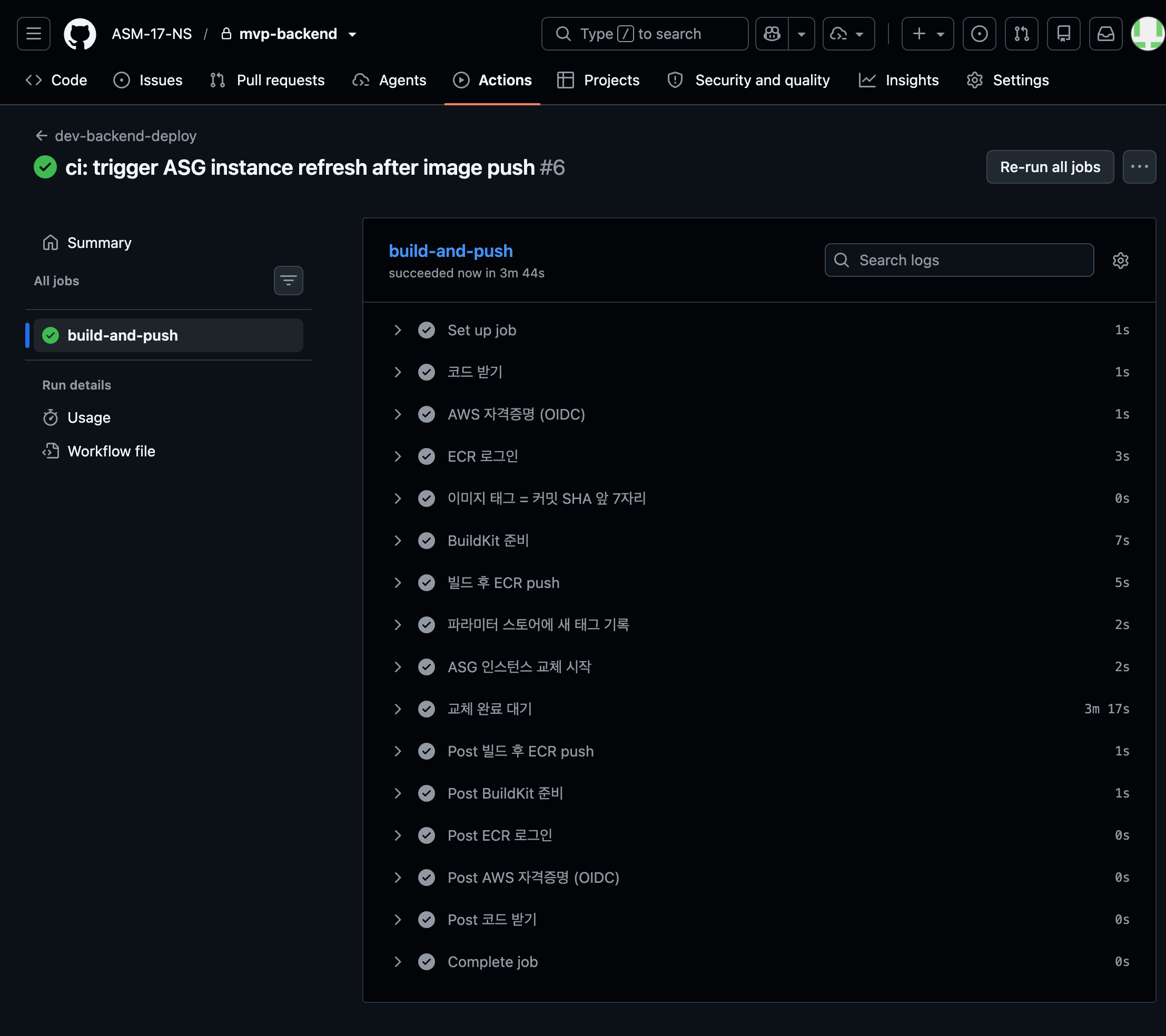Open the ASM-17-NS organization link
This screenshot has height=1036, width=1166.
tap(152, 34)
